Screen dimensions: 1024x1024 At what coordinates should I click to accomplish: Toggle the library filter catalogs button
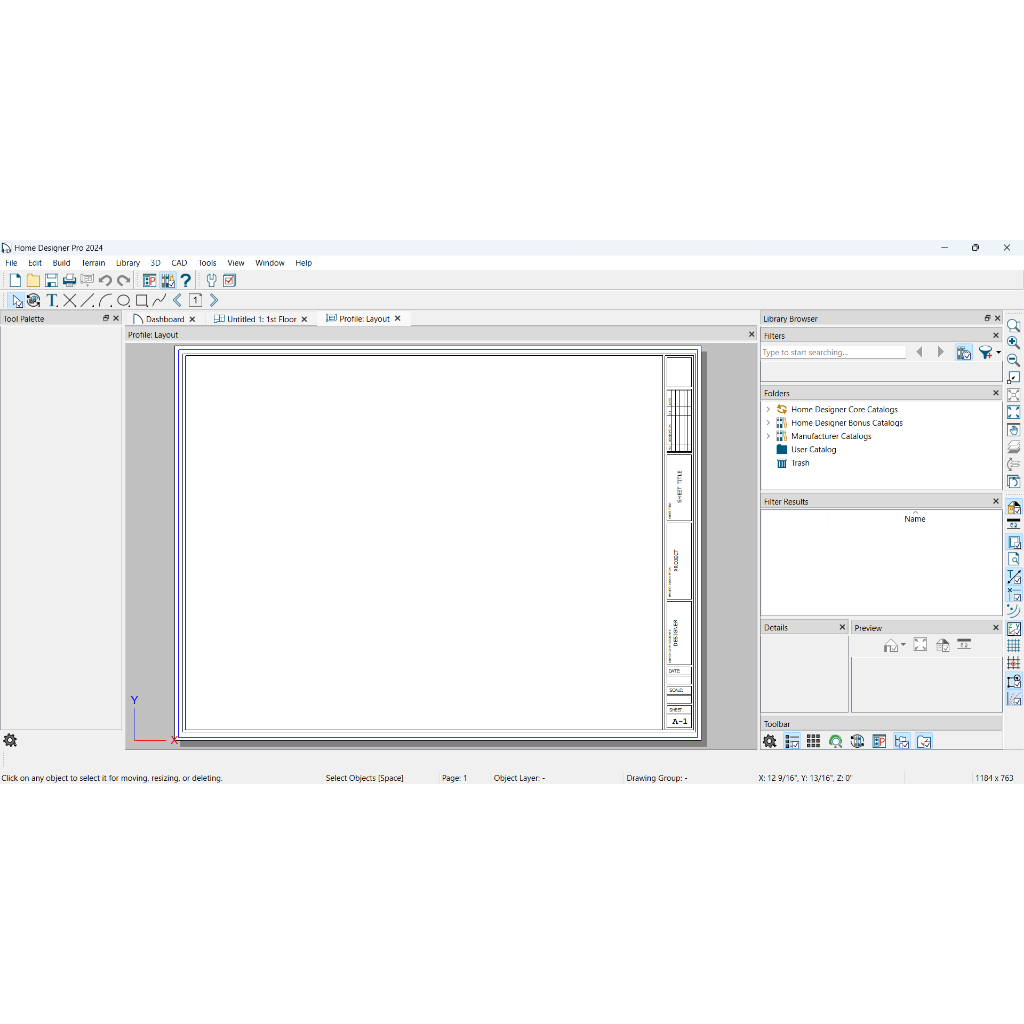[x=964, y=352]
